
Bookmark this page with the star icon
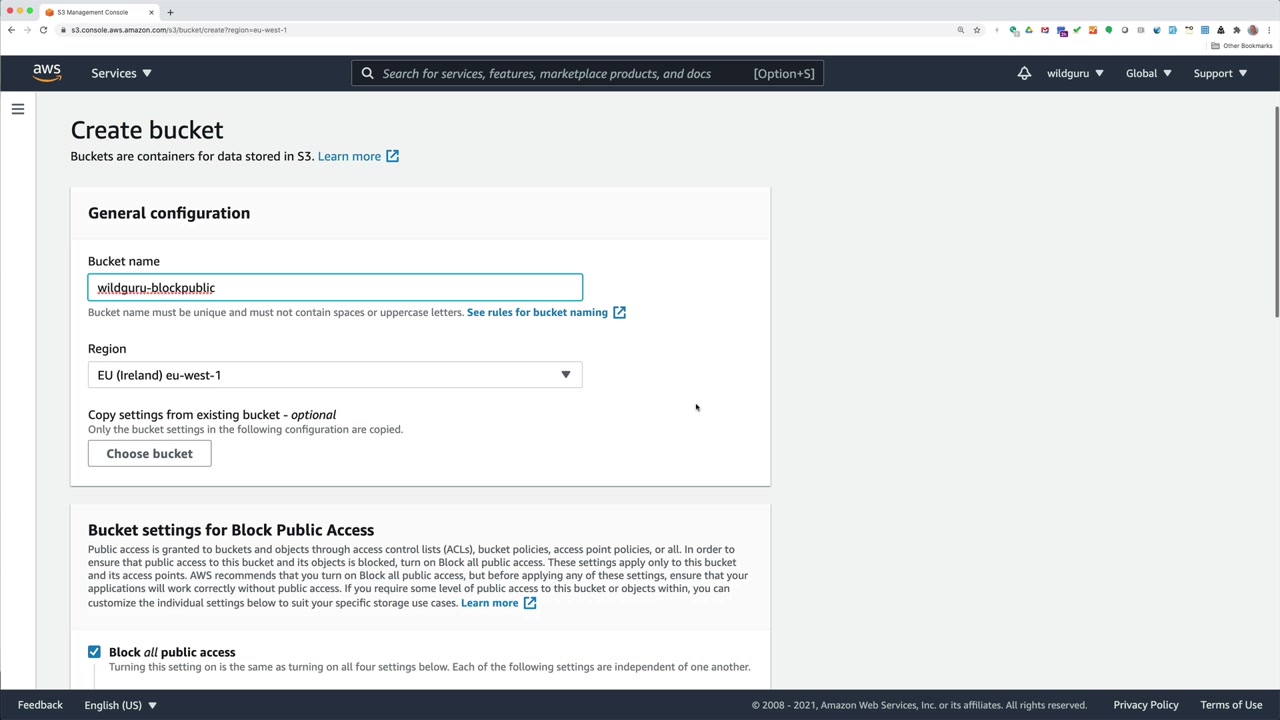point(977,30)
